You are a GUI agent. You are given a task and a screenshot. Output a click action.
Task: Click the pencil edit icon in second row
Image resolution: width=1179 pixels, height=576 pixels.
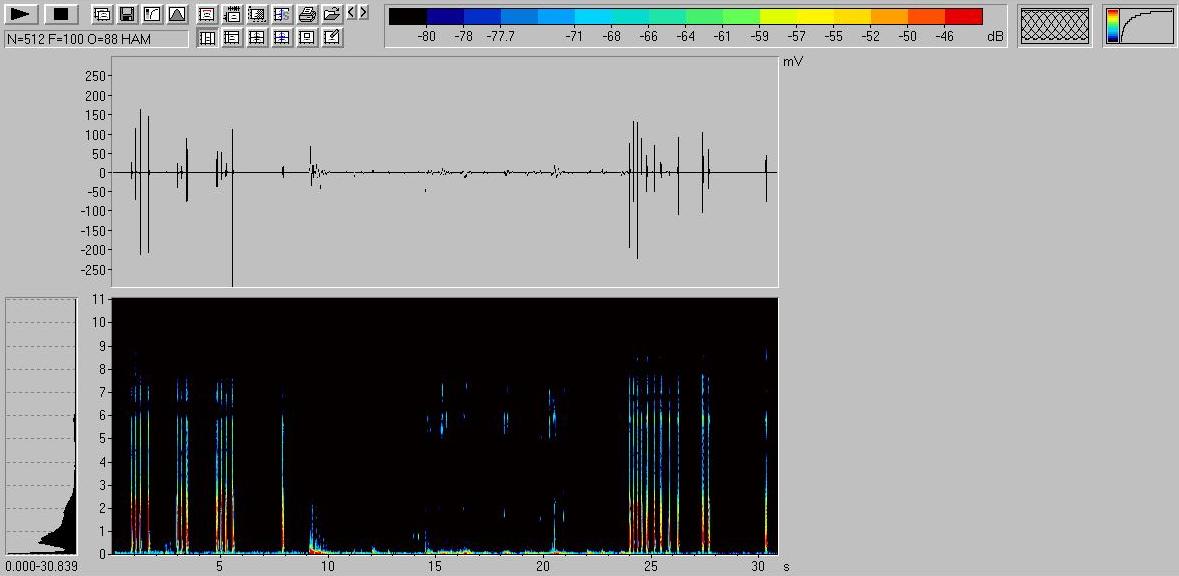332,38
